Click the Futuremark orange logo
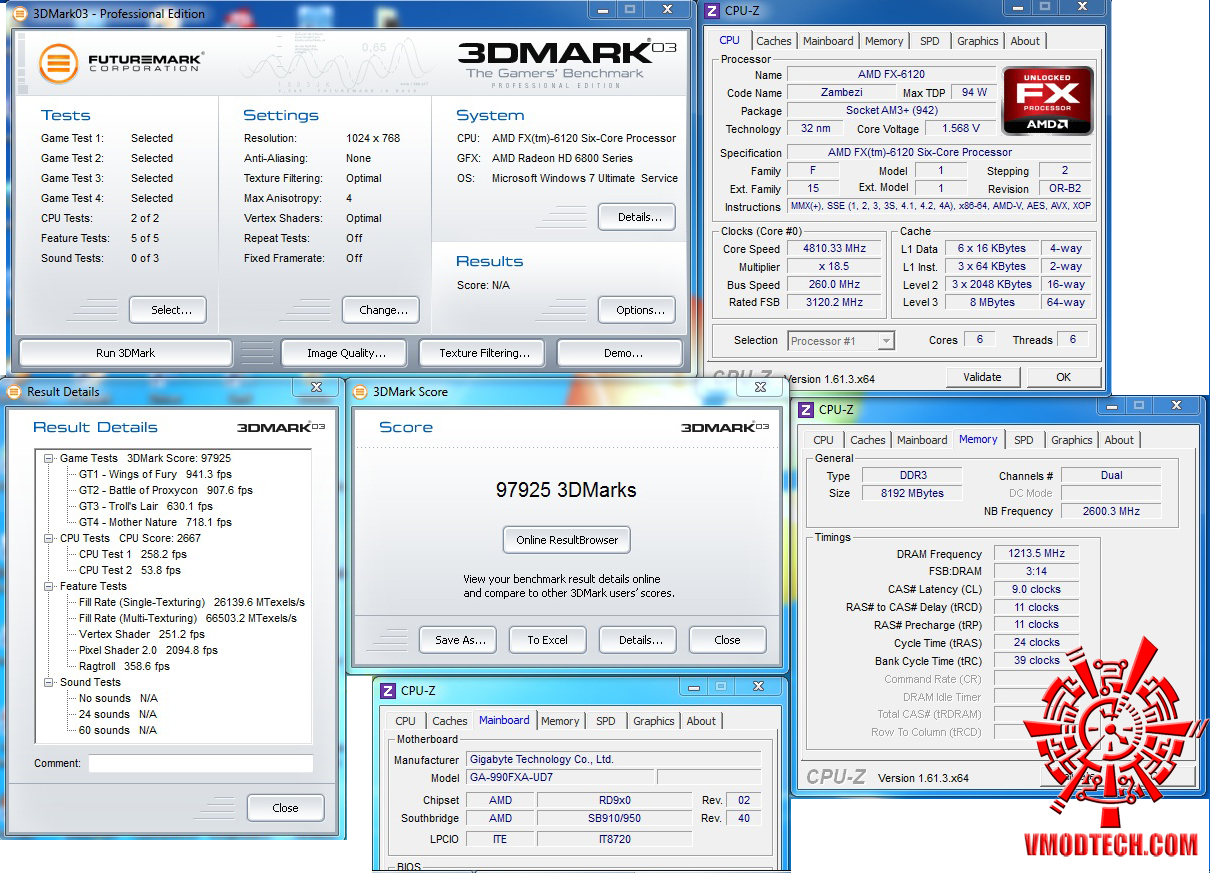Image resolution: width=1210 pixels, height=873 pixels. point(59,63)
